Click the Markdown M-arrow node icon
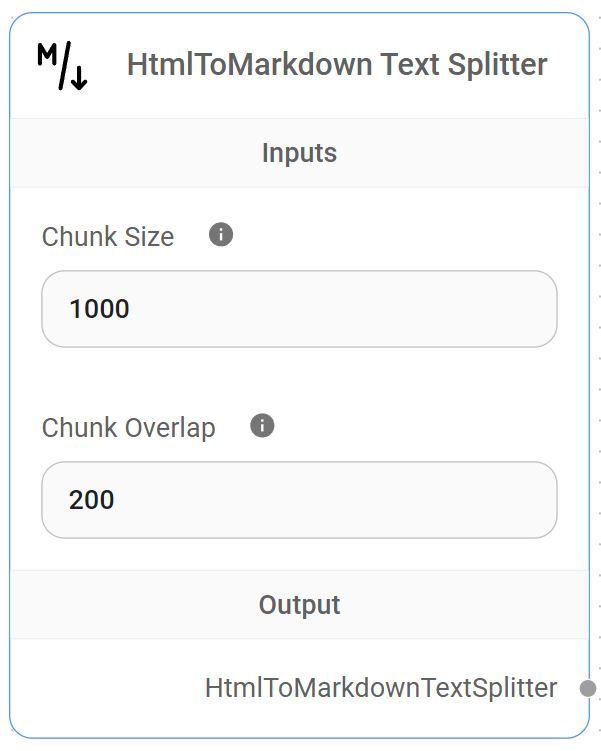The image size is (601, 751). [x=62, y=66]
